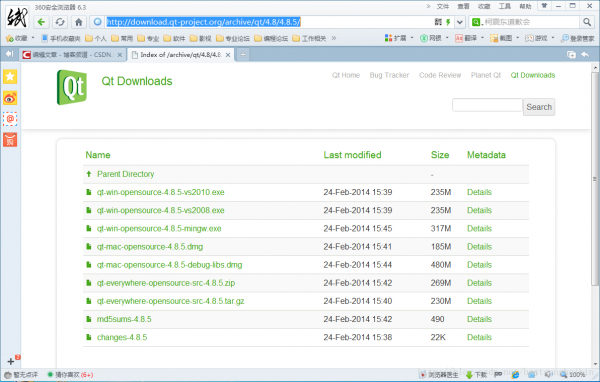Click the vertical scrollbar thumb
Viewport: 600px width, 382px height.
point(594,178)
